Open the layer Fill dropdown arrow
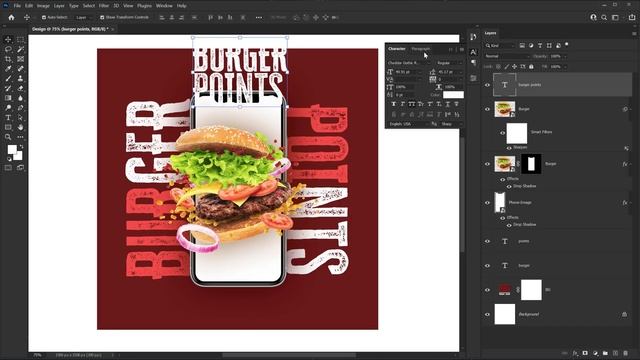 (564, 67)
